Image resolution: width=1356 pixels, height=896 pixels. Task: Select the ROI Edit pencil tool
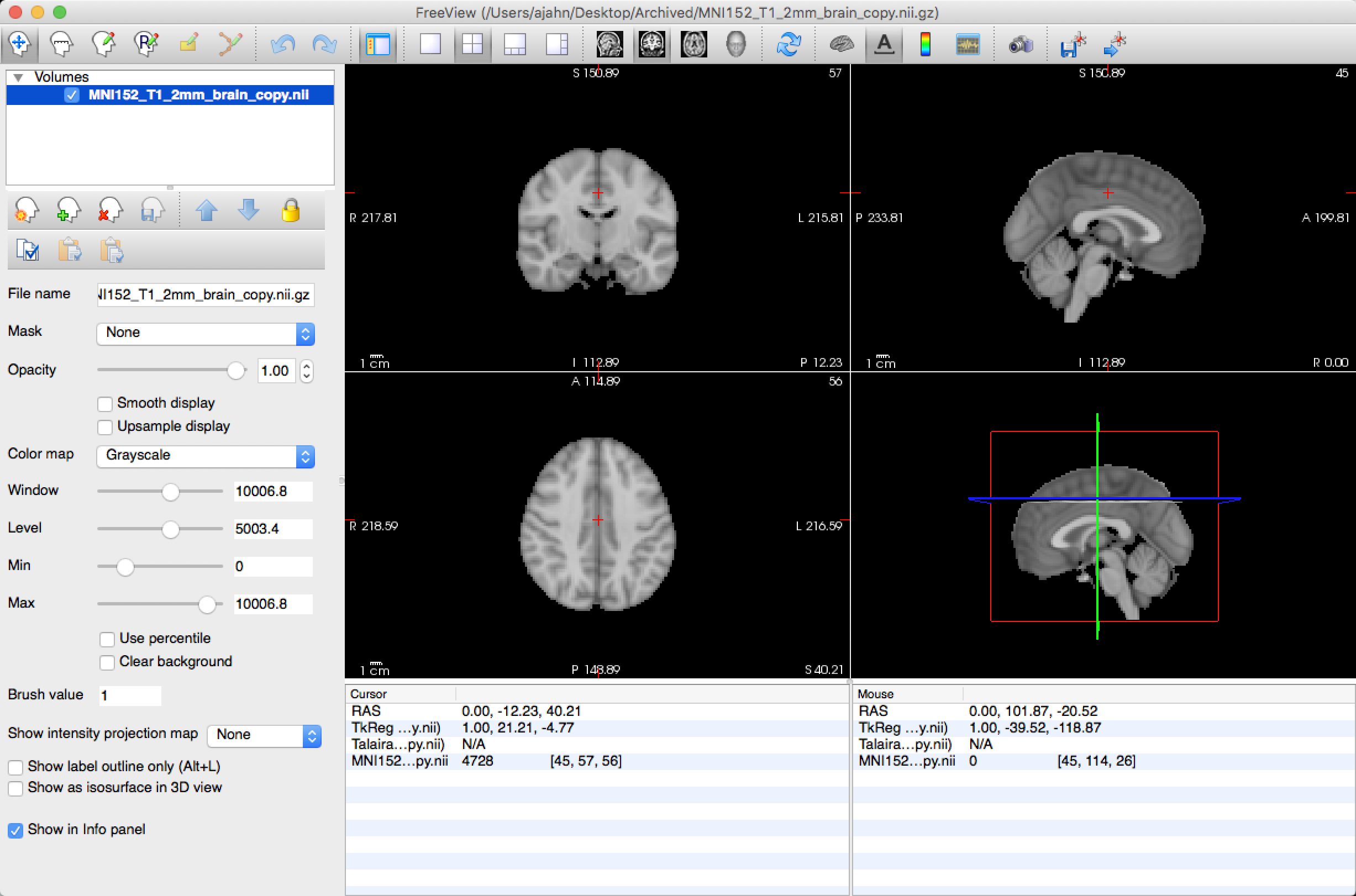pos(188,44)
